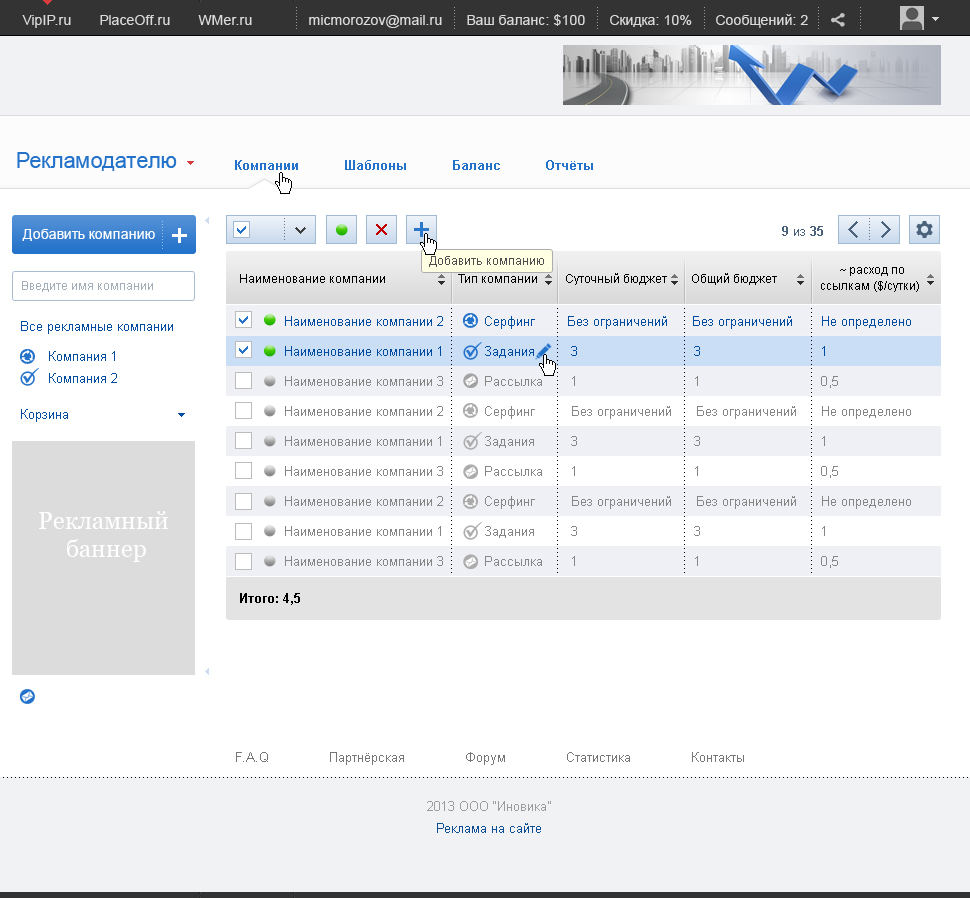Open the Контакты footer link

click(x=718, y=757)
